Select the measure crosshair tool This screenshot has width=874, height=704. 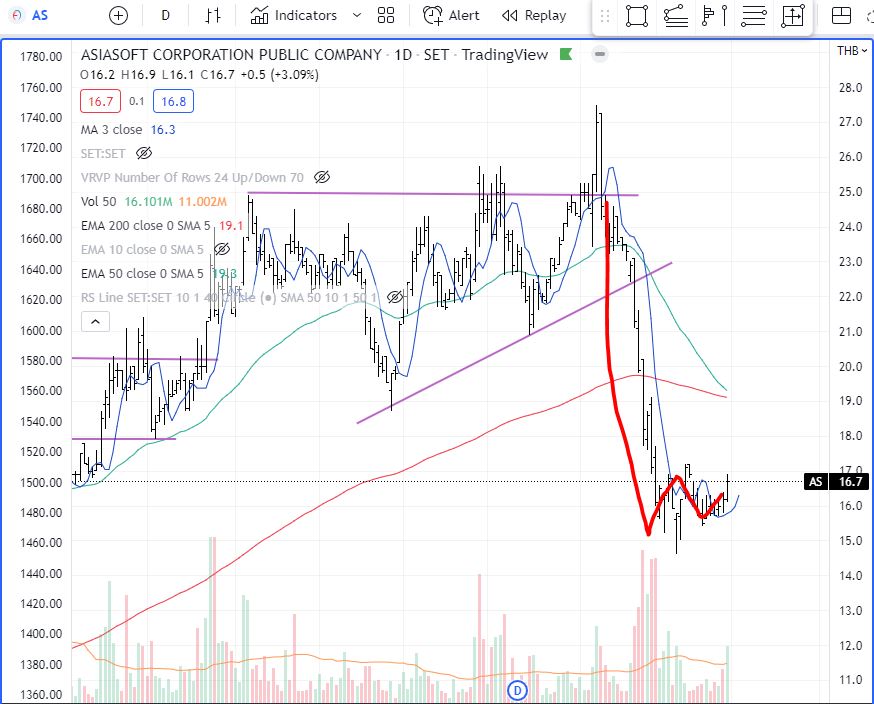click(792, 16)
